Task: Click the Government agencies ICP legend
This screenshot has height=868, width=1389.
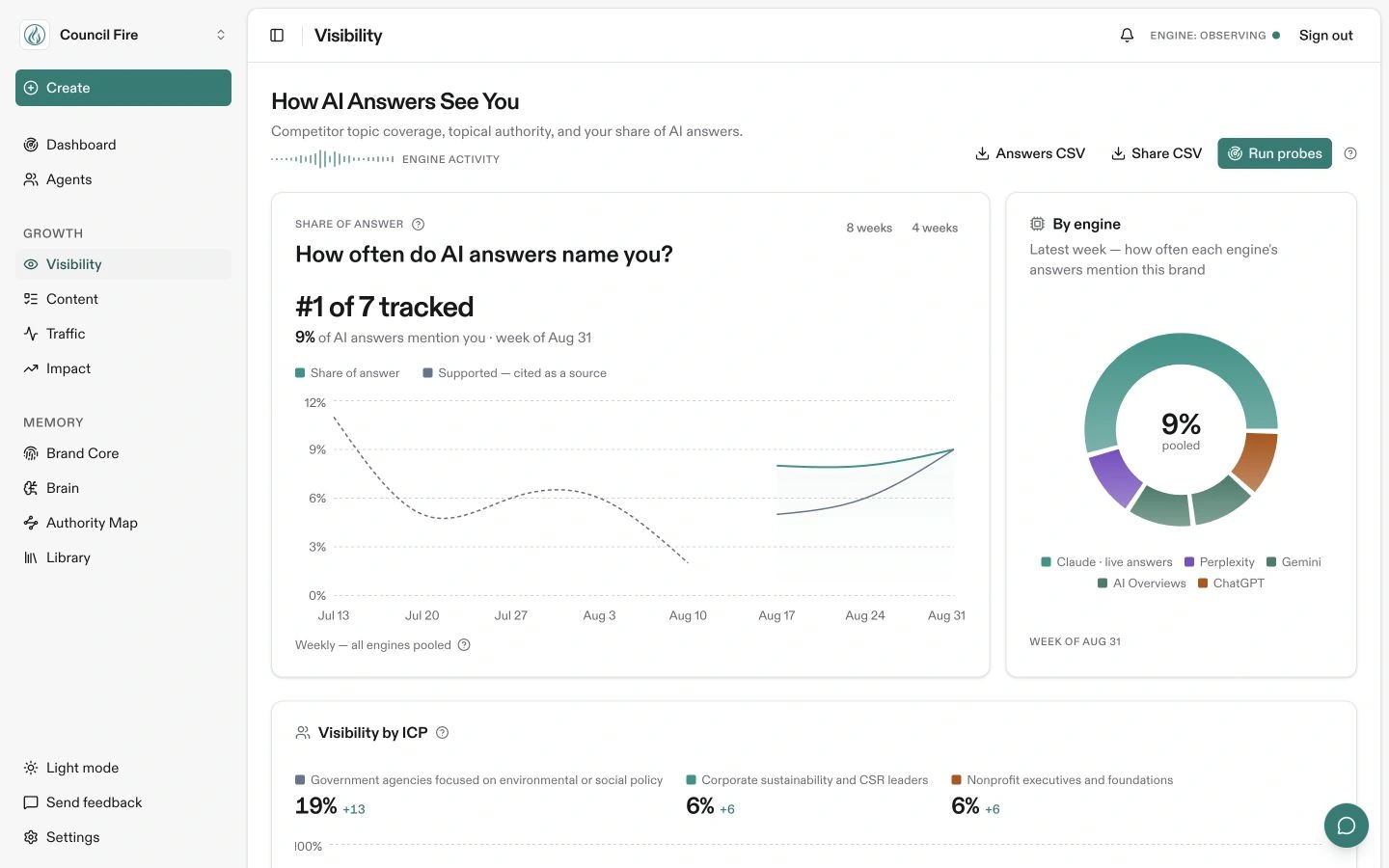Action: pos(478,780)
